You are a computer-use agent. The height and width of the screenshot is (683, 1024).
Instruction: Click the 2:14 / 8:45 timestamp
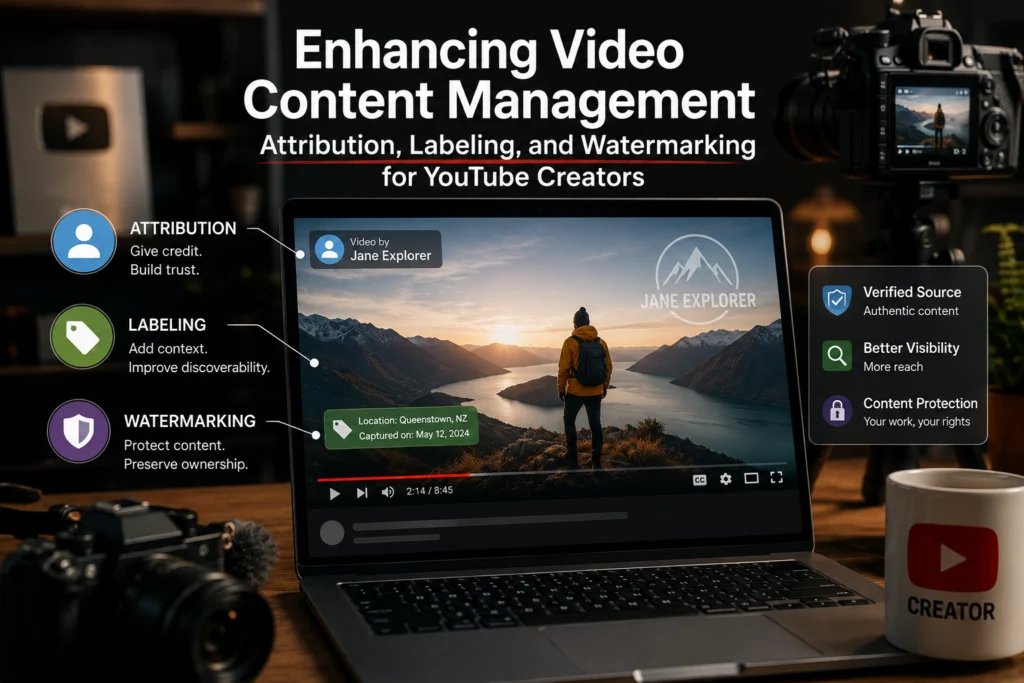pos(429,490)
